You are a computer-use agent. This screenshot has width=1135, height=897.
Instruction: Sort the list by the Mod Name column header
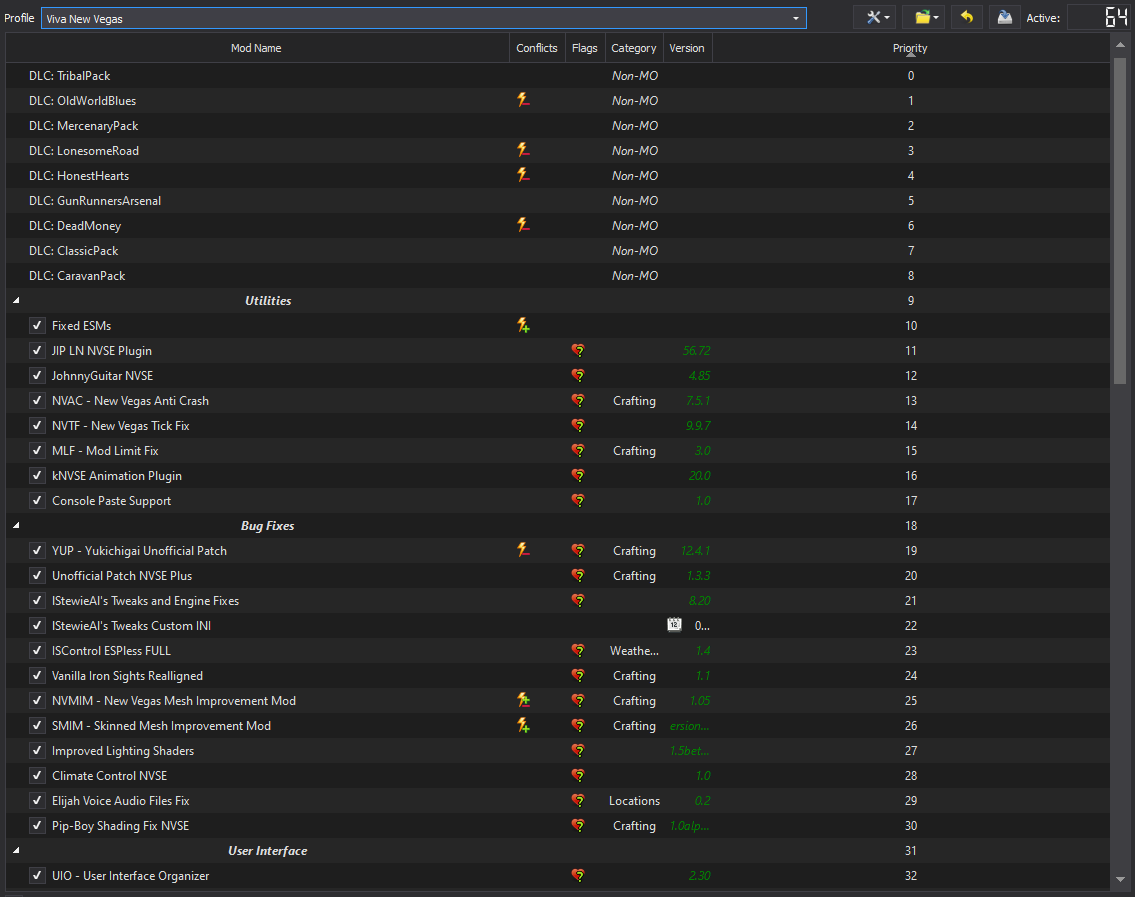[256, 48]
